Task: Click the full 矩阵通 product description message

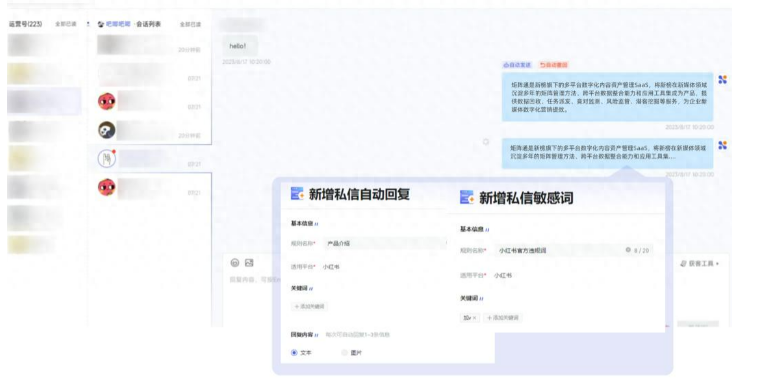Action: pyautogui.click(x=608, y=97)
